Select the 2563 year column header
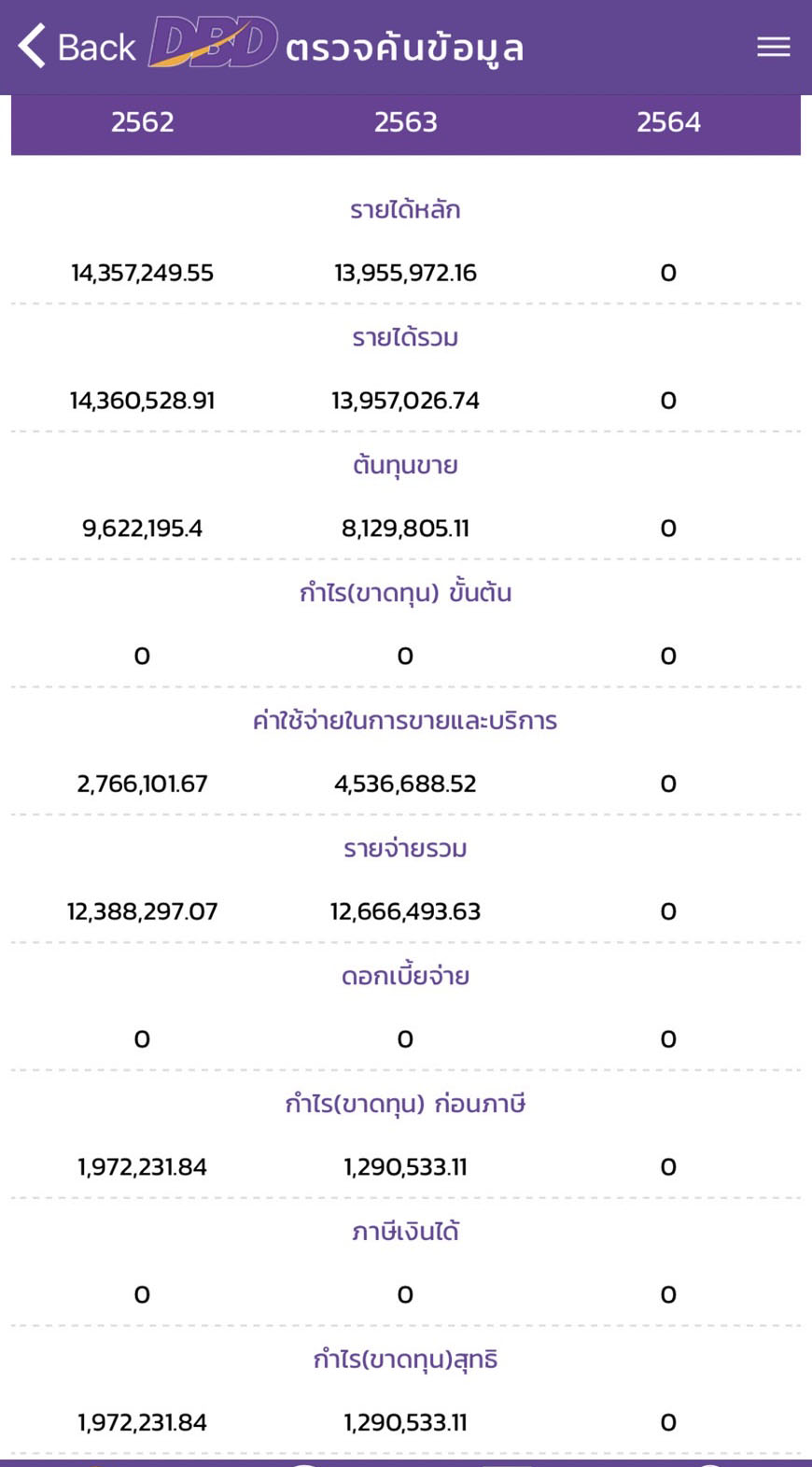 [405, 122]
